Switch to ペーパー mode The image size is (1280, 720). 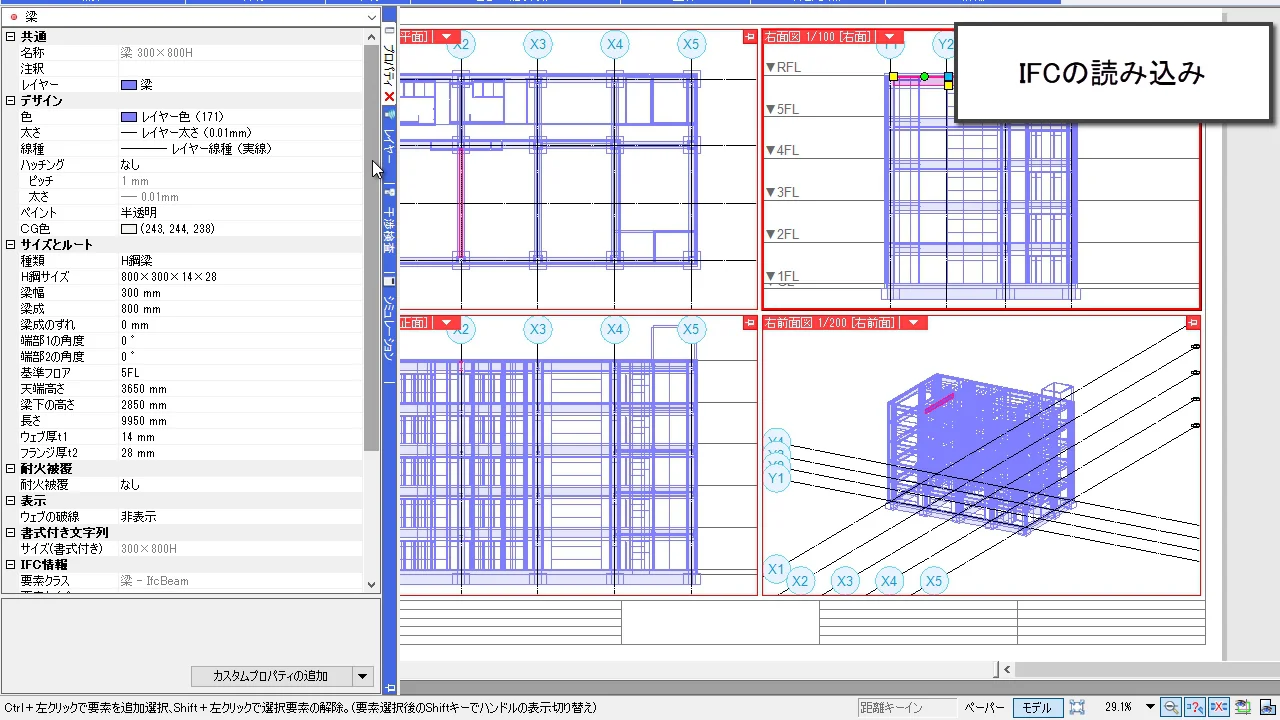pyautogui.click(x=984, y=707)
